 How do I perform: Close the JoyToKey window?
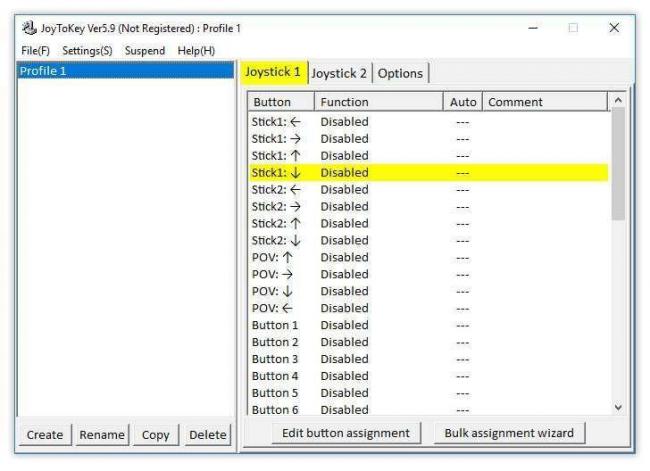614,28
